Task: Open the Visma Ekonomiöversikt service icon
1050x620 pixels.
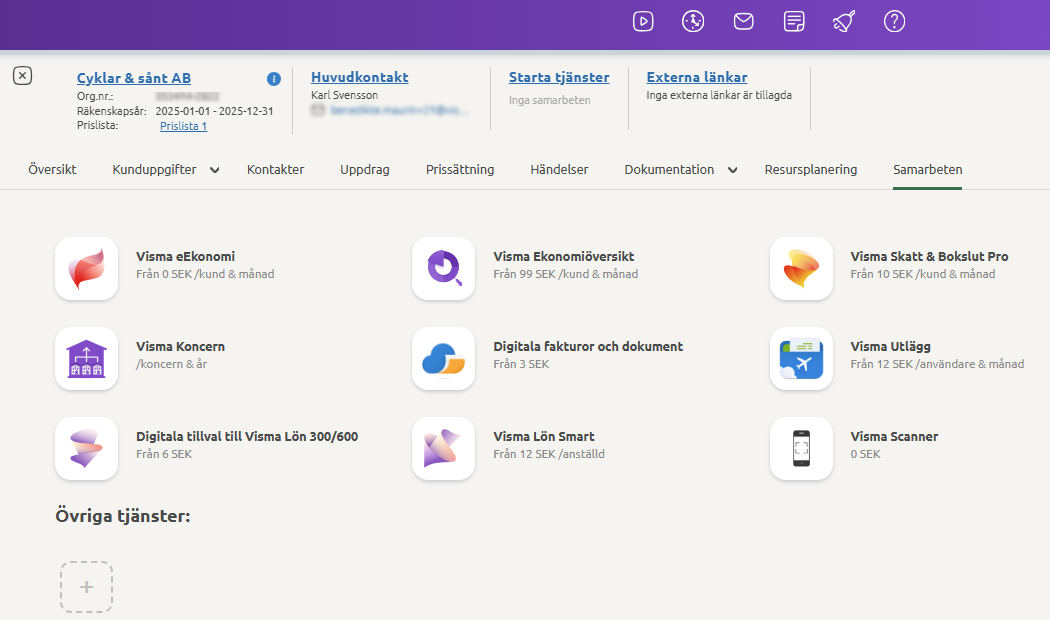Action: (443, 268)
